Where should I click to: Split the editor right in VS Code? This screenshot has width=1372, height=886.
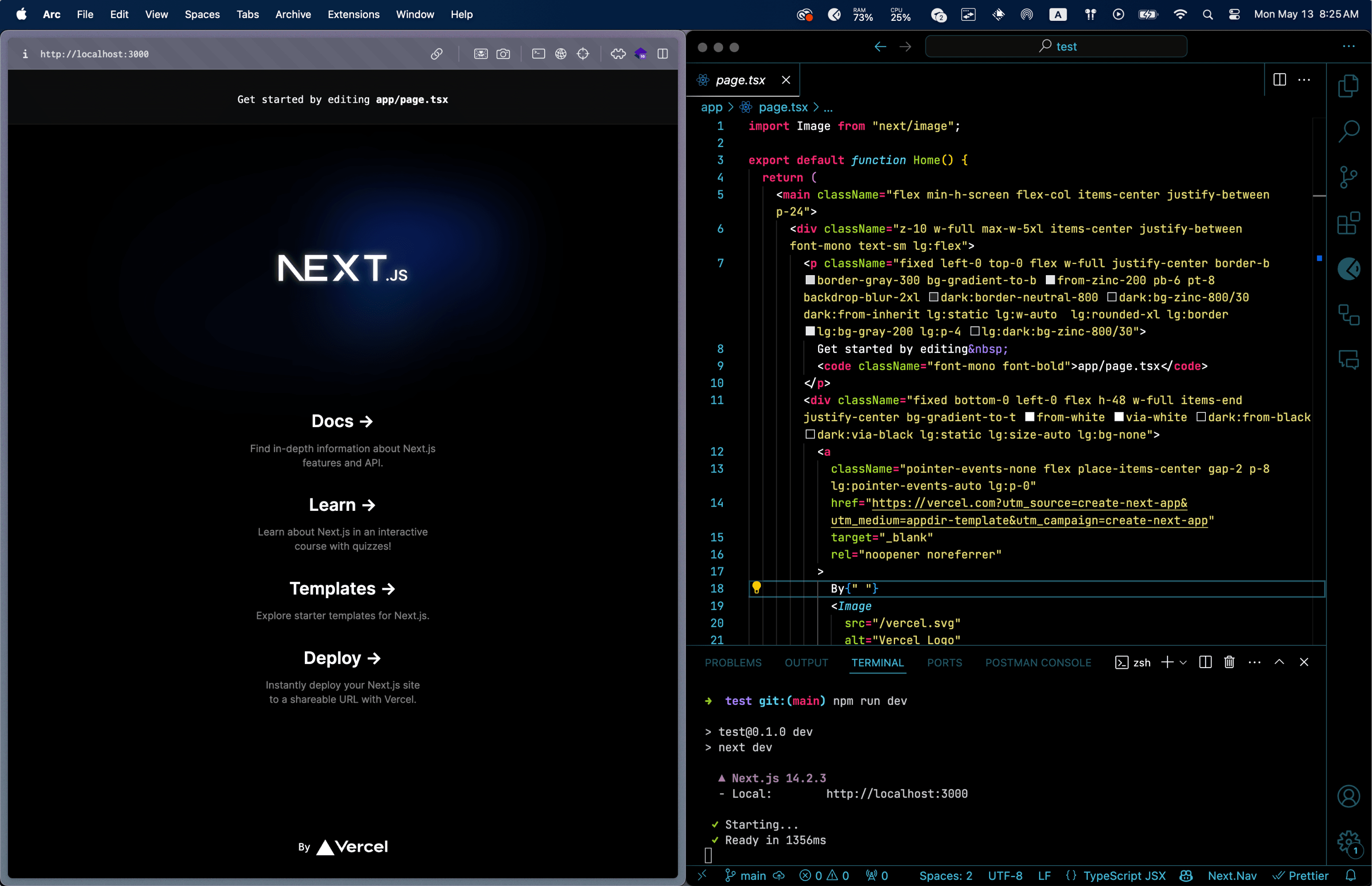click(1279, 80)
